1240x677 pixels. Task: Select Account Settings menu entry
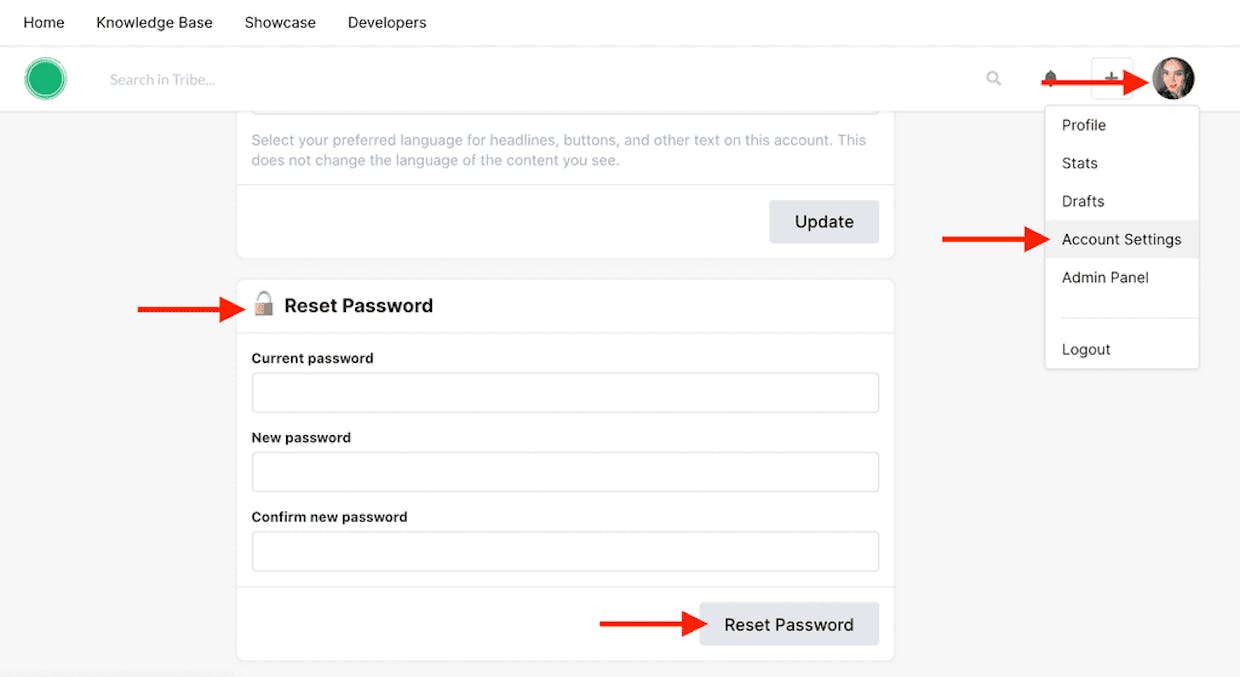point(1121,239)
